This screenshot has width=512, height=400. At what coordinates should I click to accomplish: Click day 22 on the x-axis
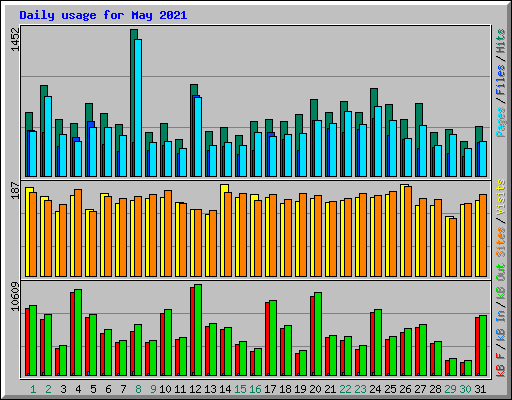345,389
